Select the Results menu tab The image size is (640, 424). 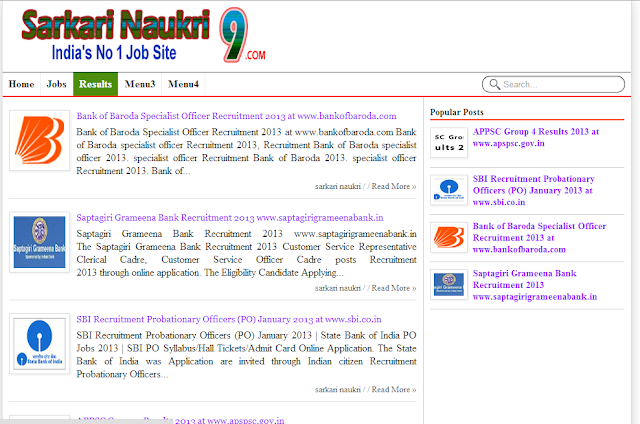point(96,84)
